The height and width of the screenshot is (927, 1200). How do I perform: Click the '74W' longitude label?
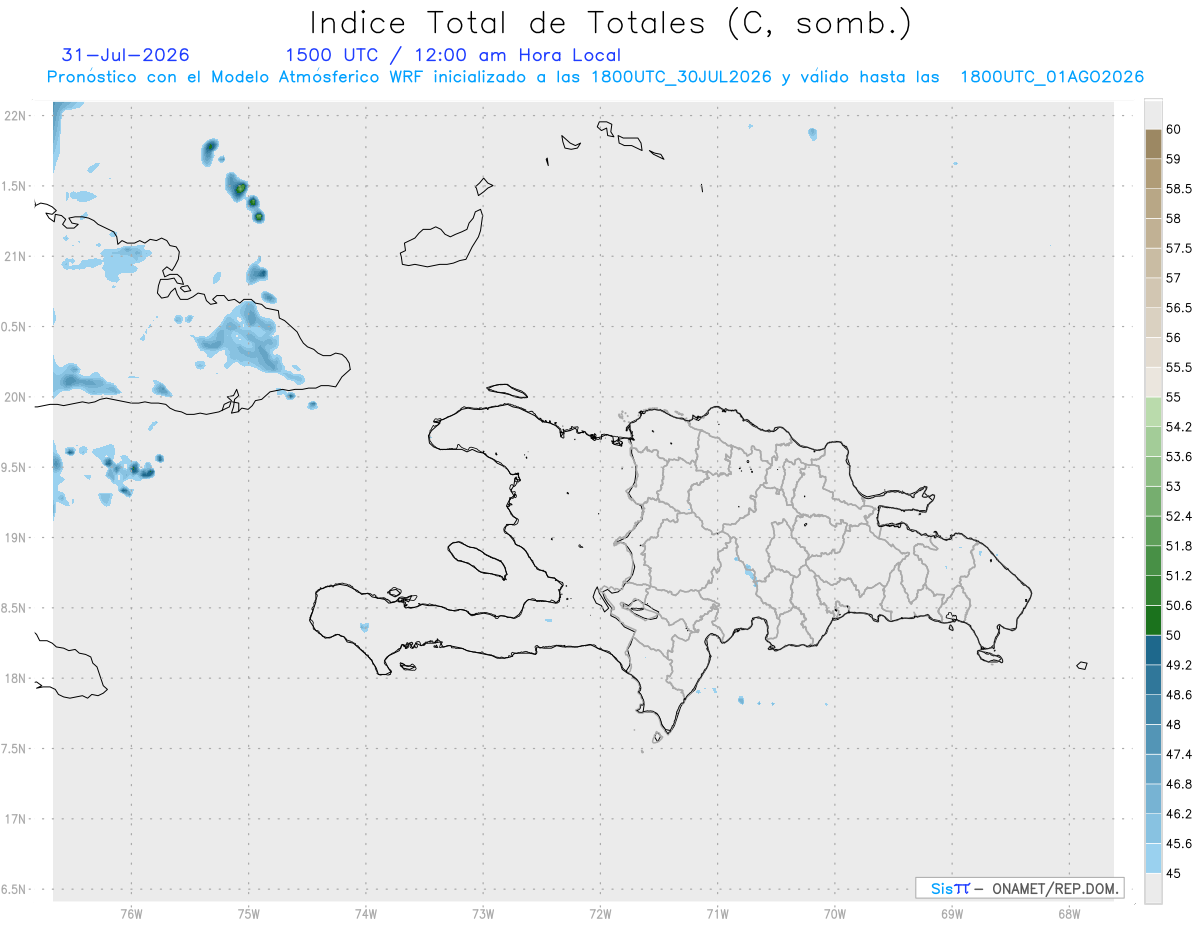[x=365, y=913]
